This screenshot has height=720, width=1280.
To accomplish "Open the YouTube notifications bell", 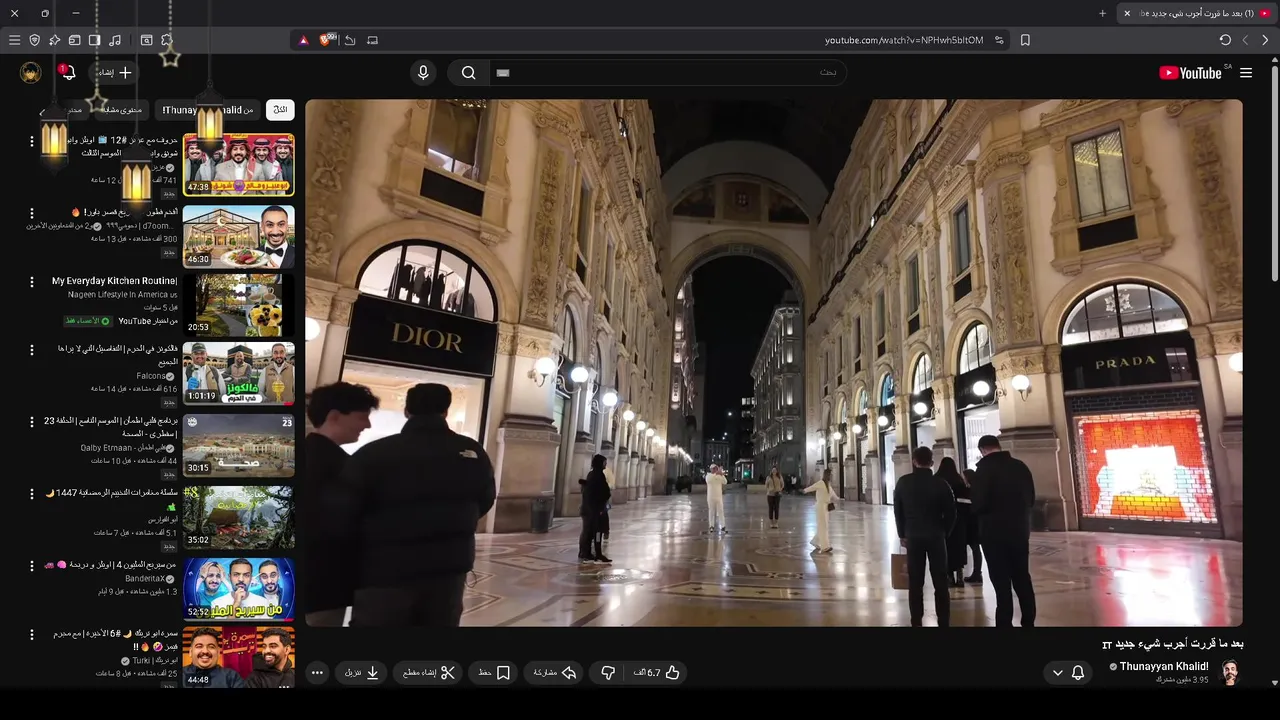I will (68, 73).
